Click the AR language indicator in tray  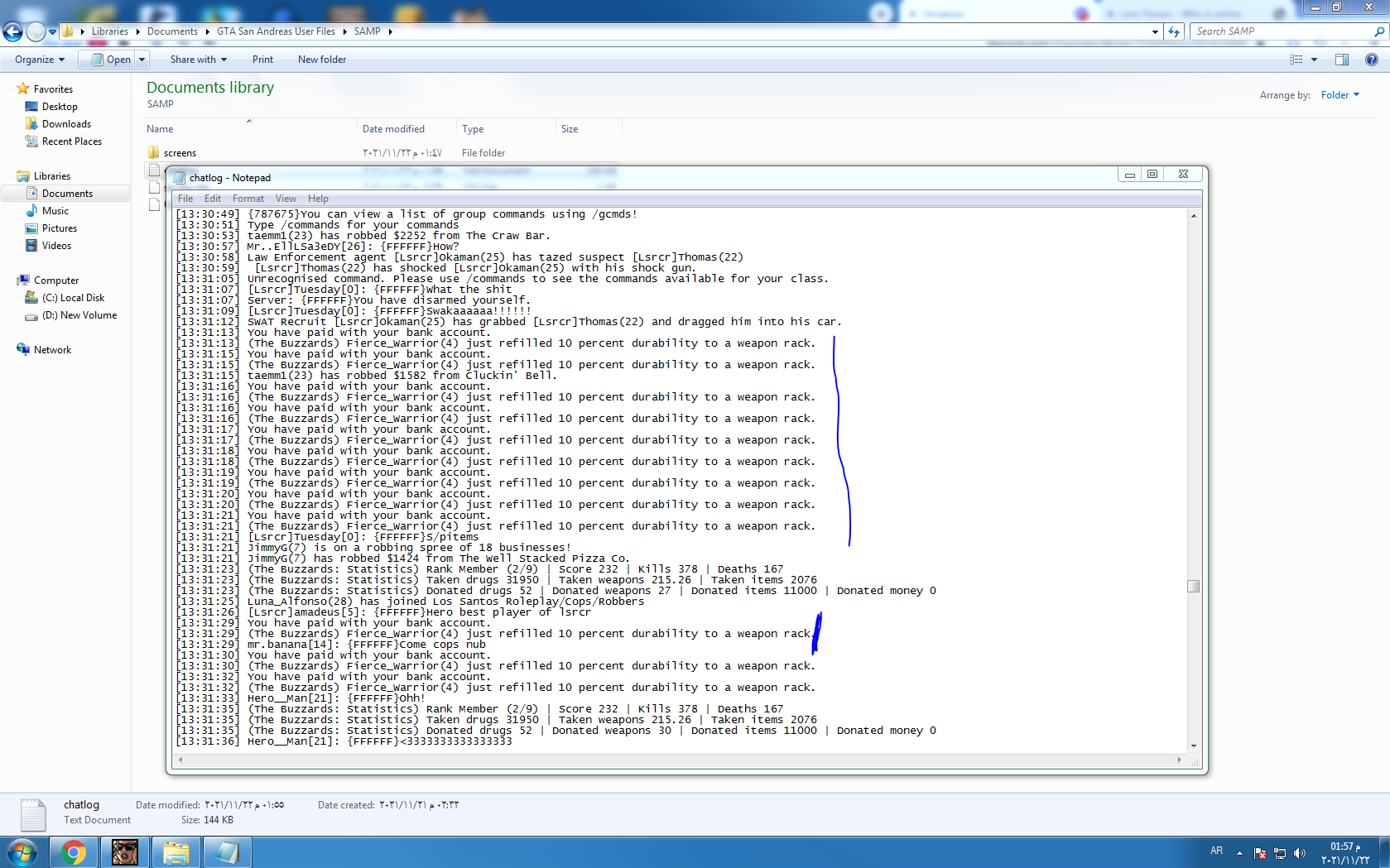click(1216, 851)
